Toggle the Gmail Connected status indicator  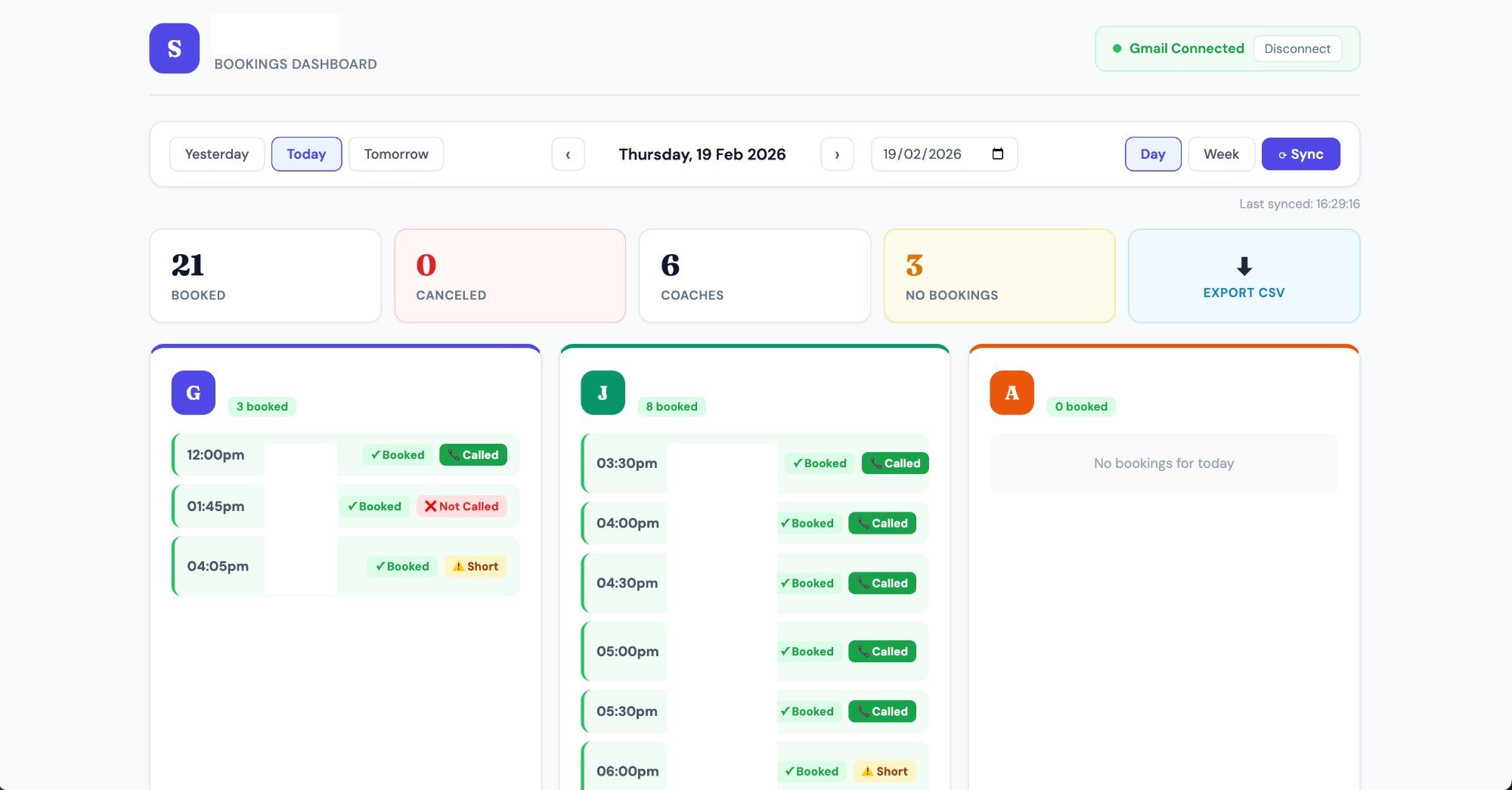point(1117,48)
